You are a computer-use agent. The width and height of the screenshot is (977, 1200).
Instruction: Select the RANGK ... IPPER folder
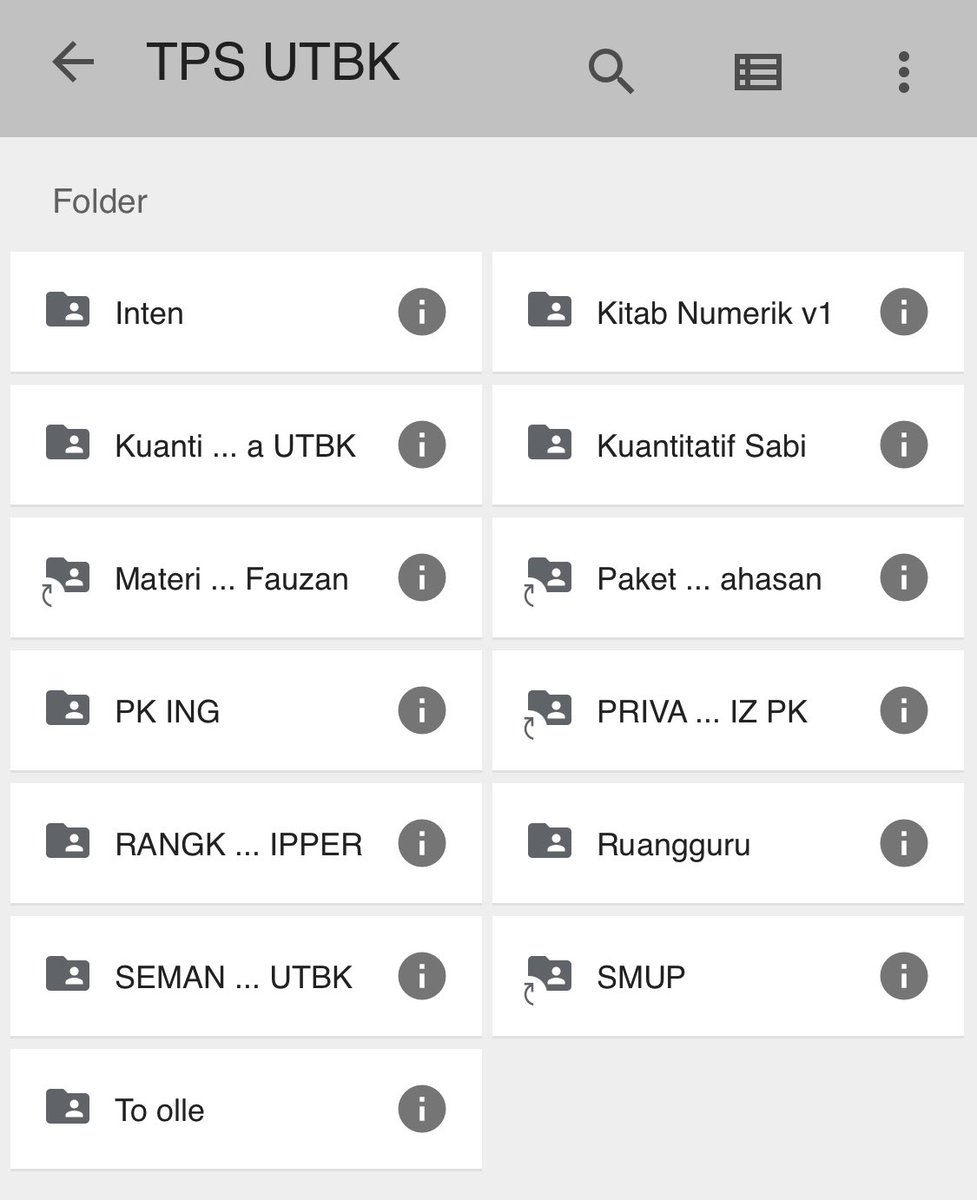coord(246,844)
